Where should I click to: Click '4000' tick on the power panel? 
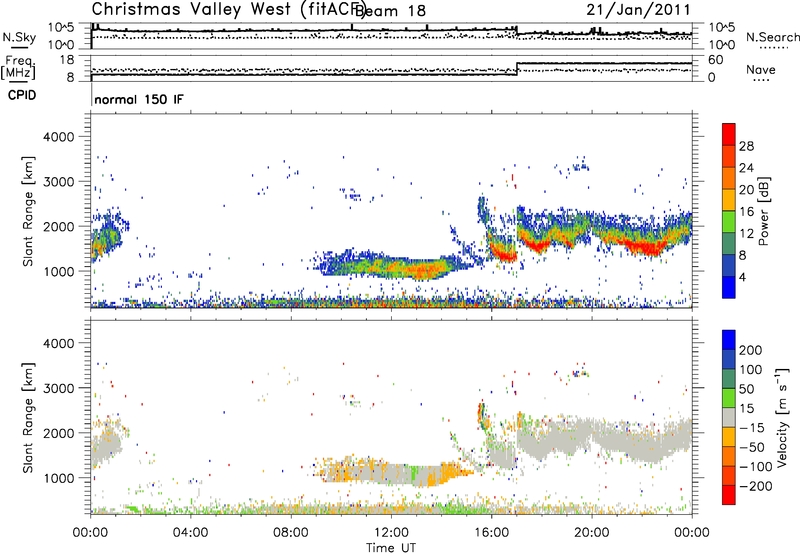[x=58, y=137]
